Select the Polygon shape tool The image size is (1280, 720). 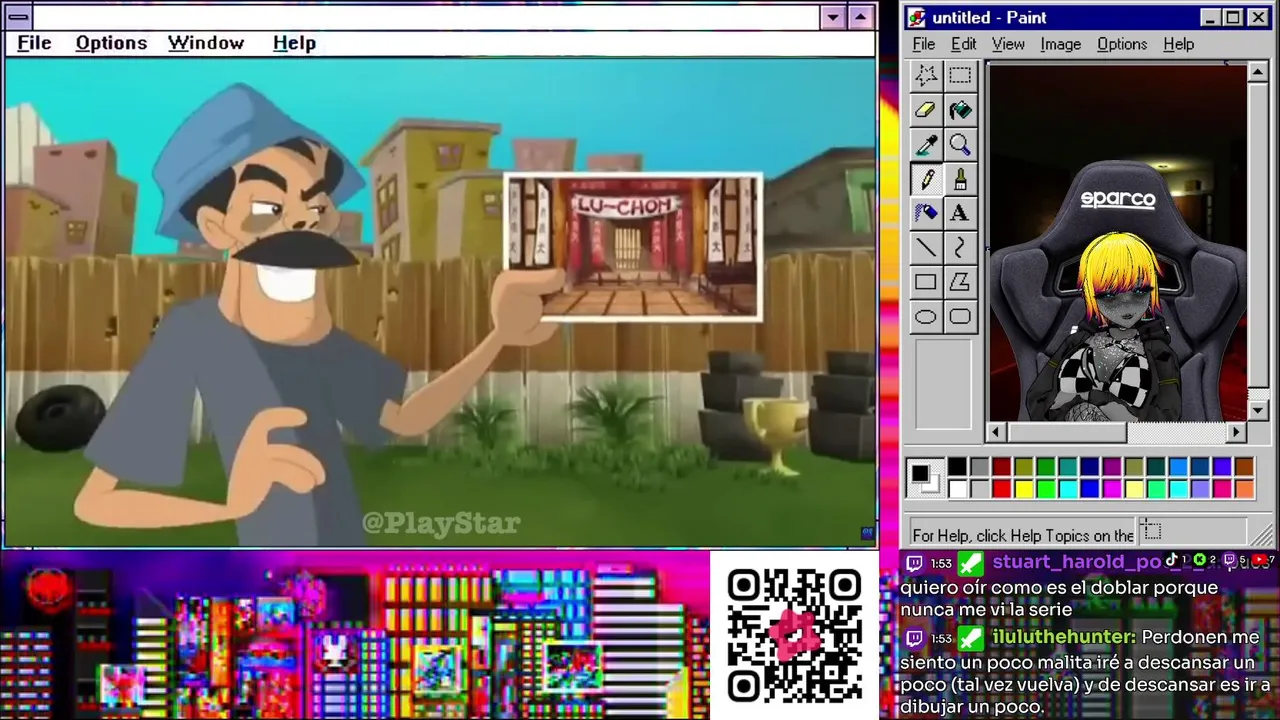pos(960,282)
